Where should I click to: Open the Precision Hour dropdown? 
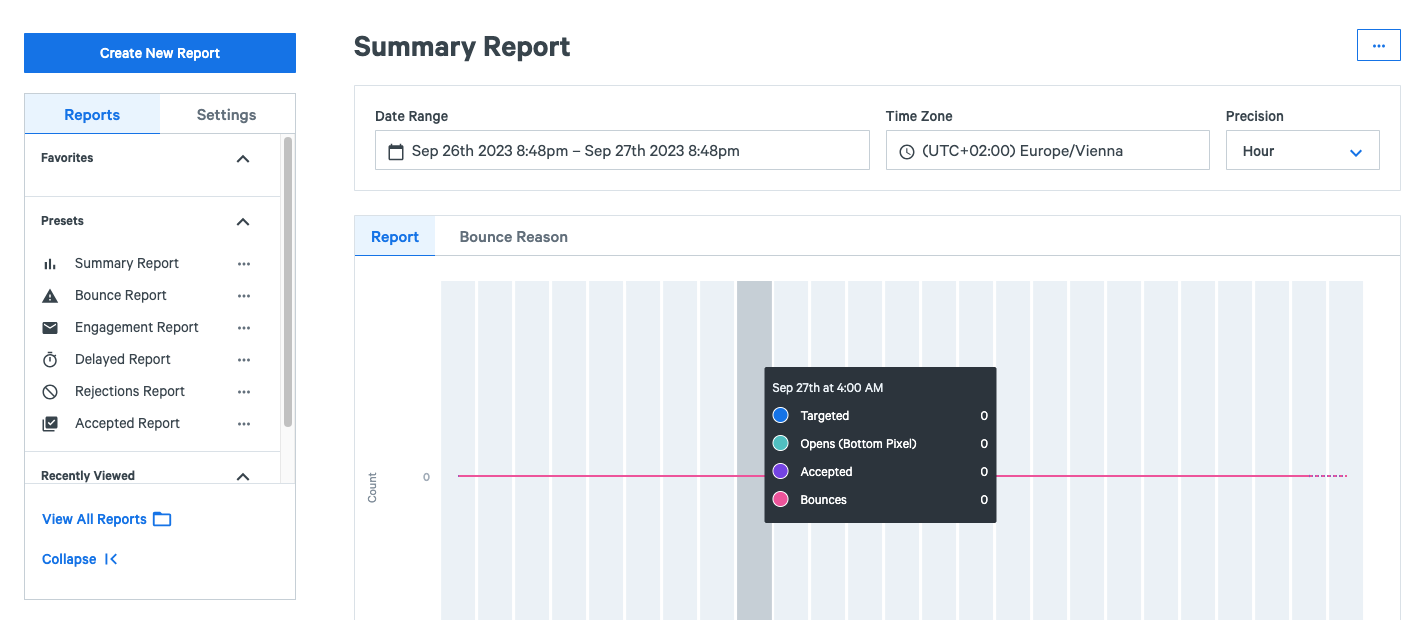click(1302, 151)
